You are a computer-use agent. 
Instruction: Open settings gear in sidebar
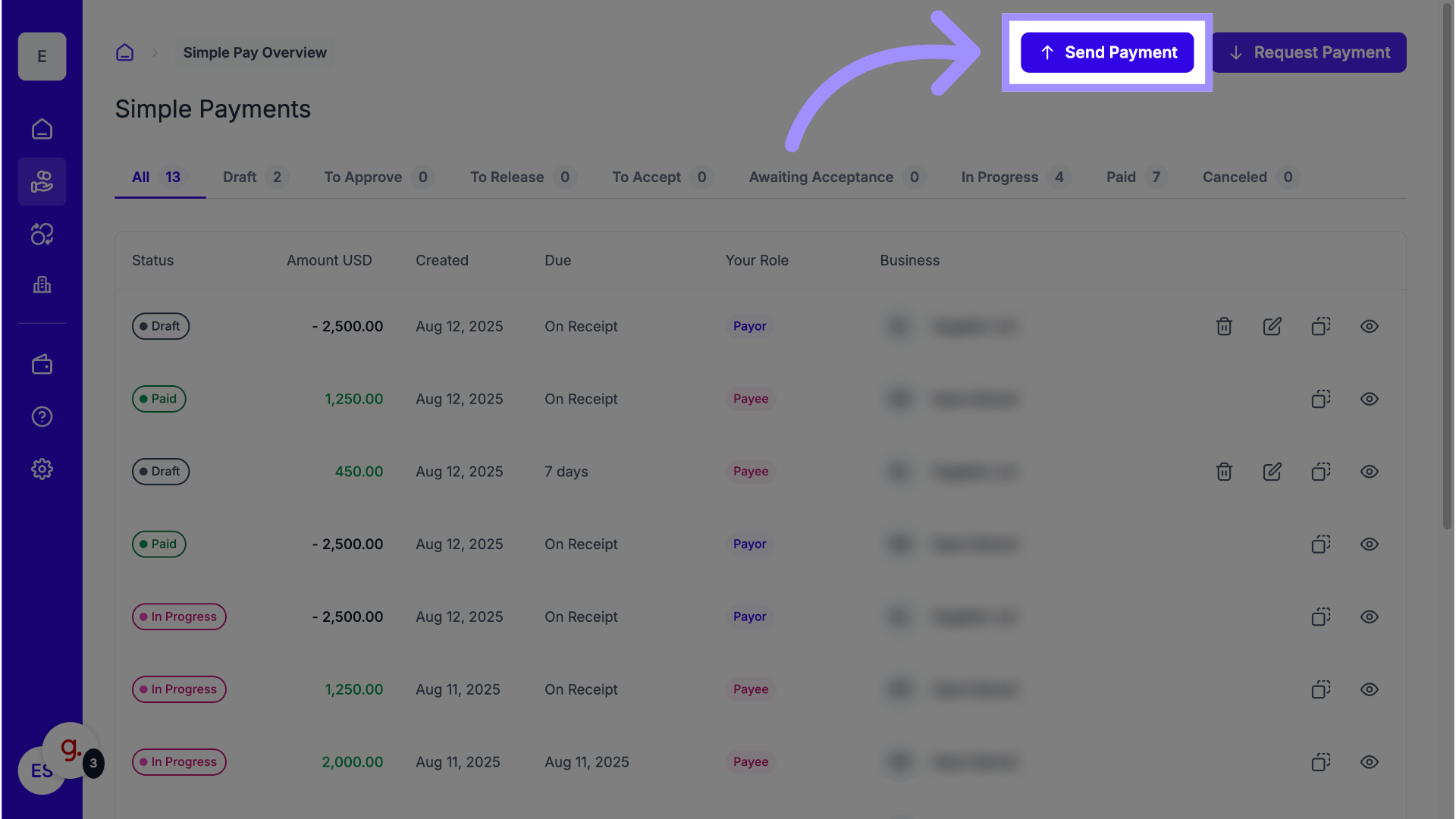pos(42,469)
